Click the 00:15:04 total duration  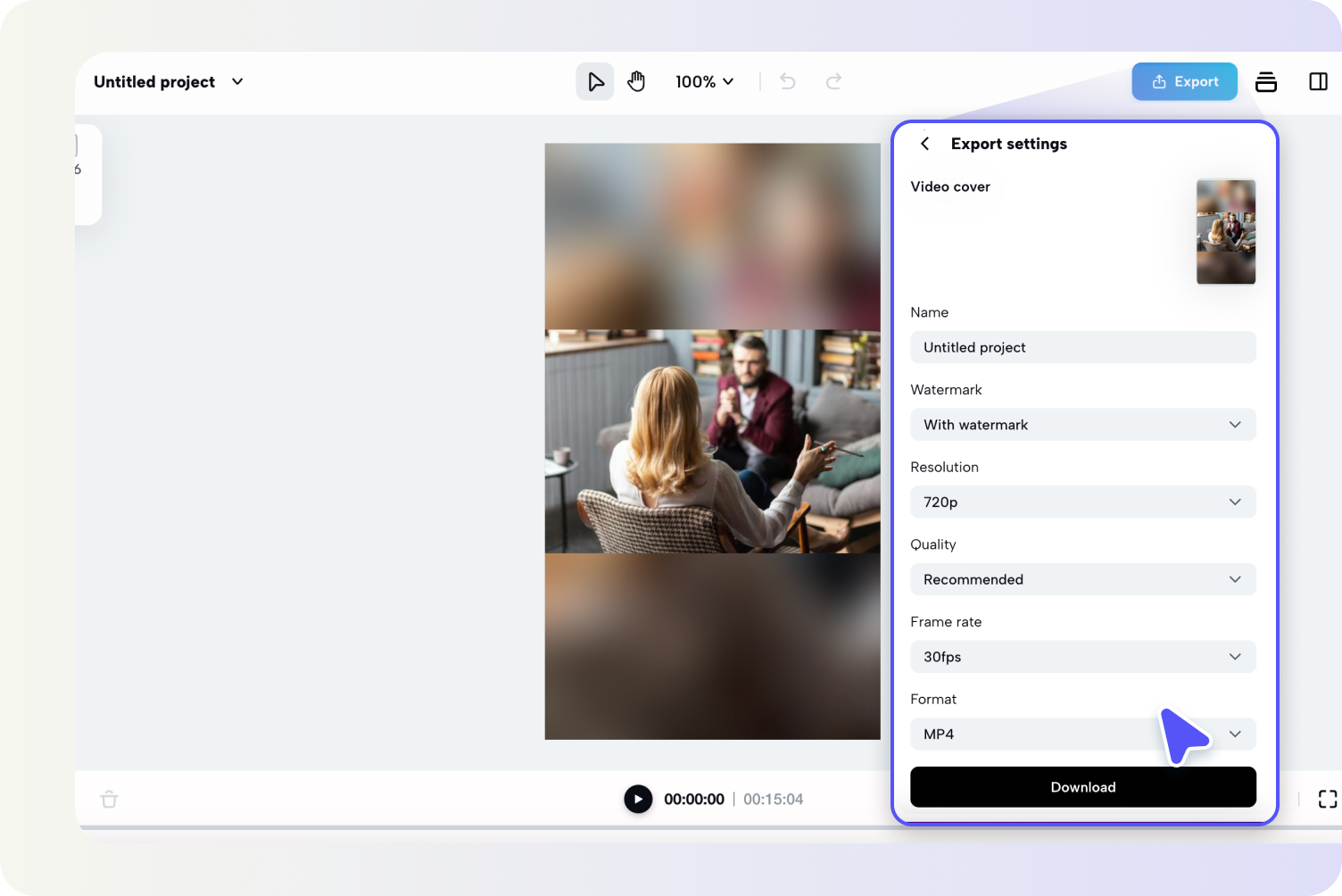tap(773, 800)
